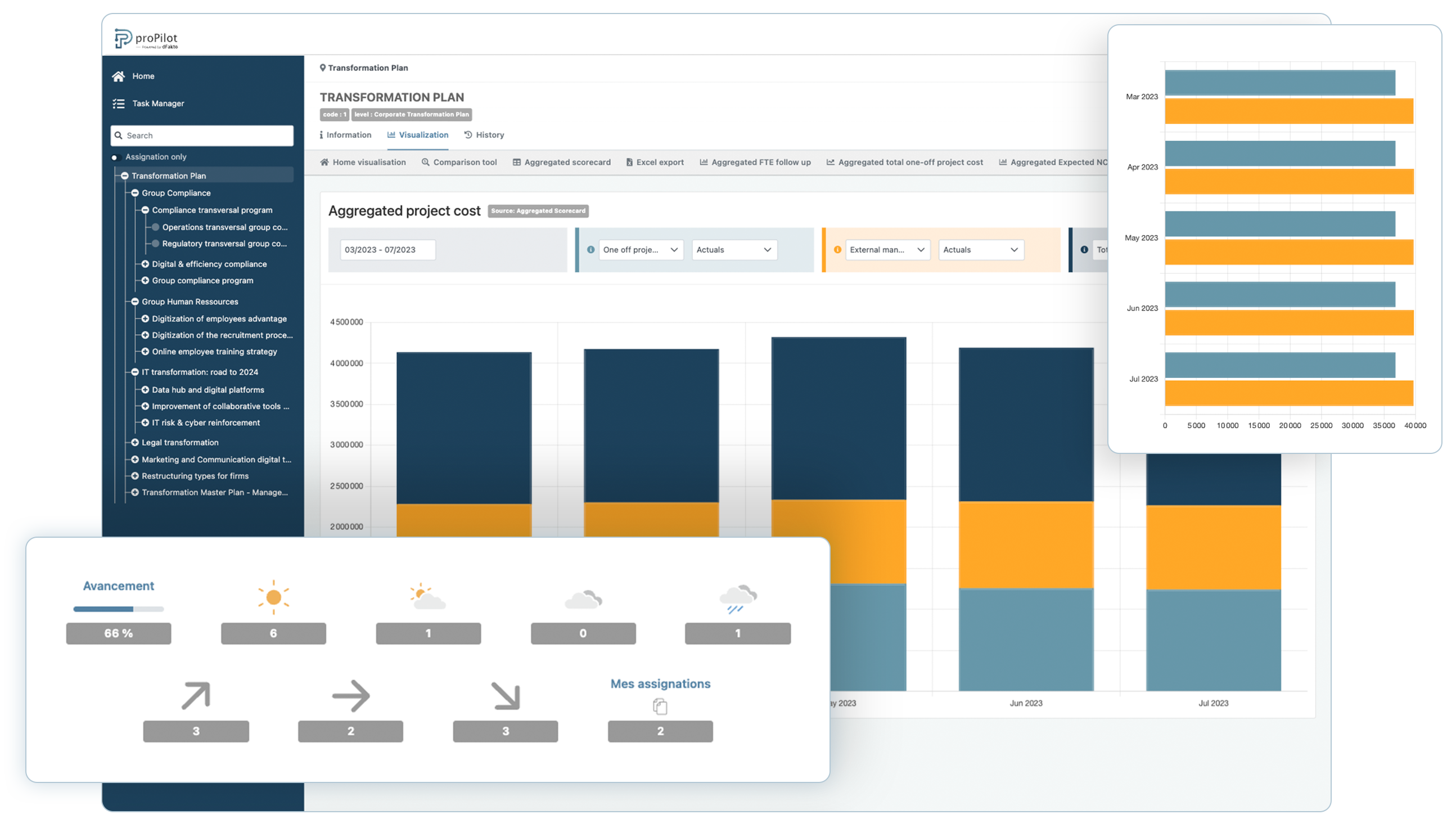Screen dimensions: 1456x828
Task: Click the sunny weather icon
Action: point(273,597)
